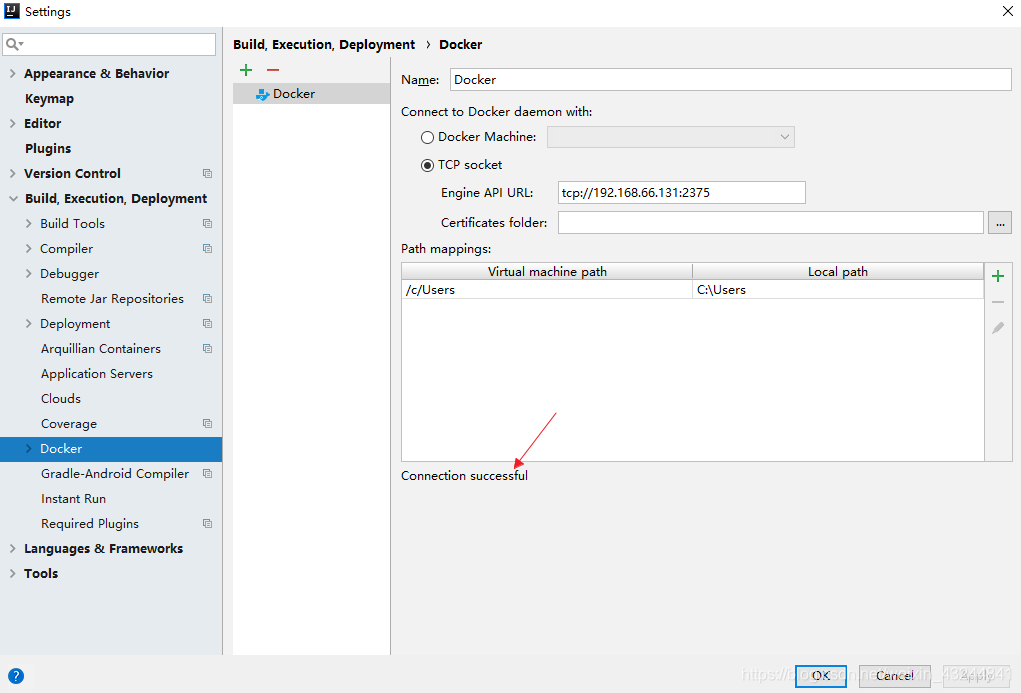Click project-level icon next to Remote Jar Repositories
The image size is (1021, 693).
[x=207, y=298]
